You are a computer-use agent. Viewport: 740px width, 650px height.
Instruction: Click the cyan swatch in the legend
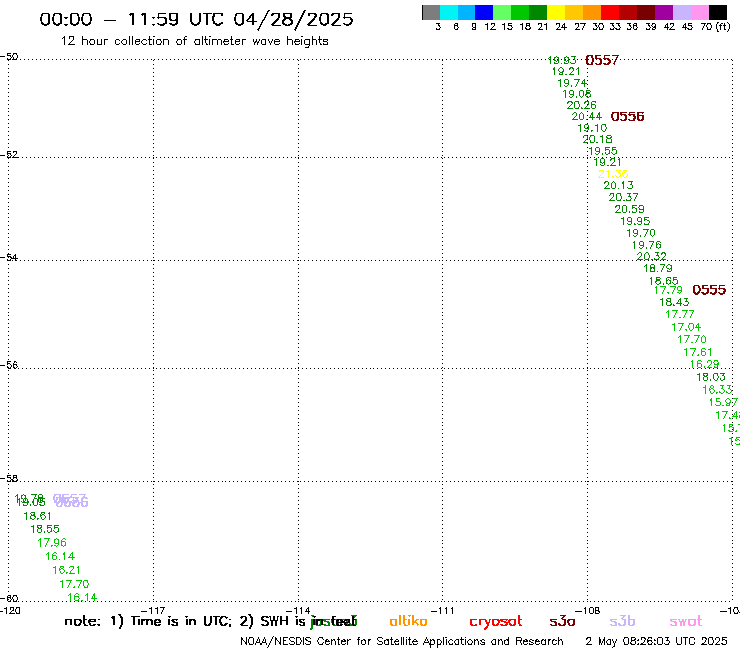point(449,12)
